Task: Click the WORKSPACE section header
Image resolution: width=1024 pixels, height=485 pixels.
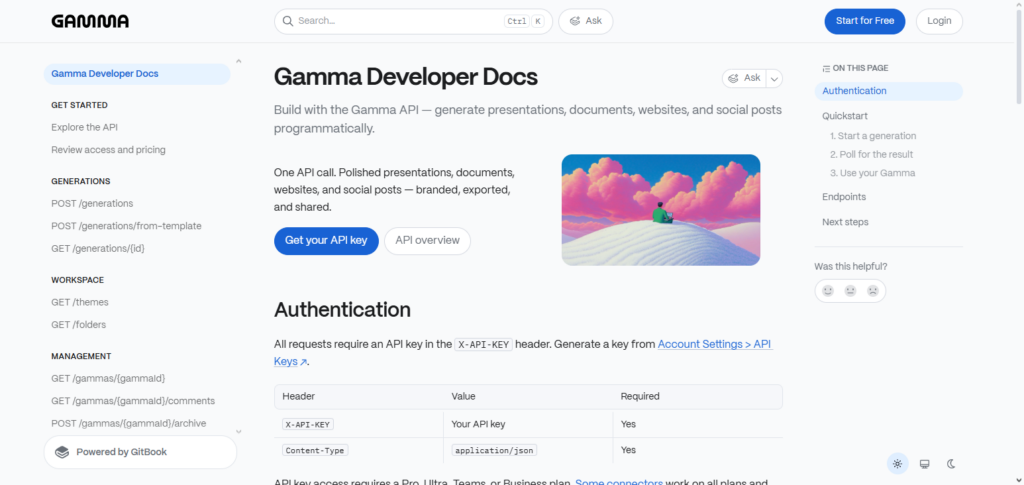Action: pos(78,280)
